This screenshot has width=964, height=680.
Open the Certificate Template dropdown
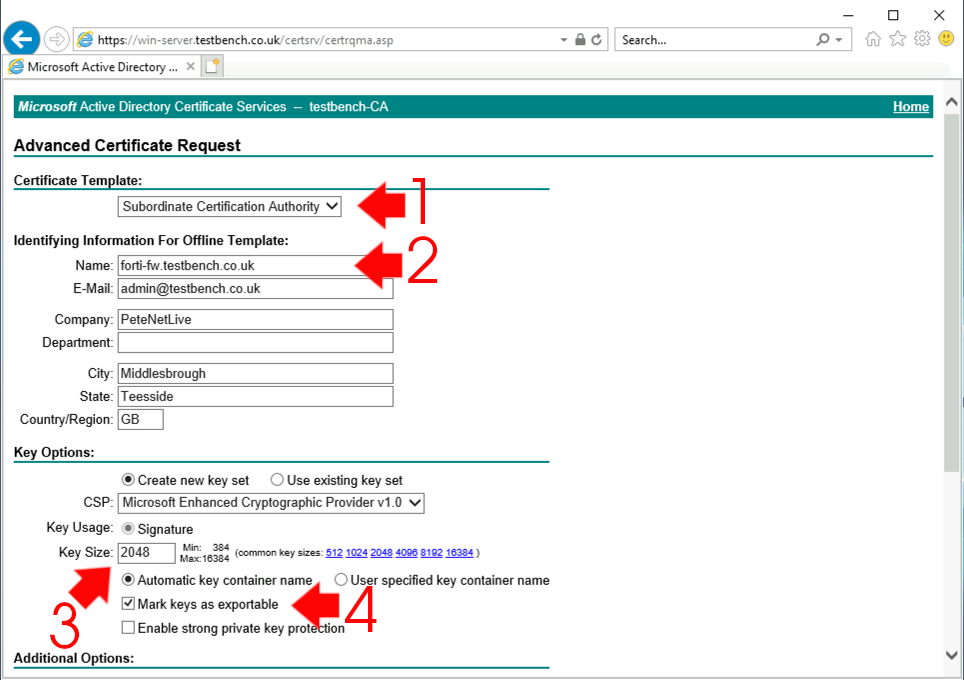229,207
